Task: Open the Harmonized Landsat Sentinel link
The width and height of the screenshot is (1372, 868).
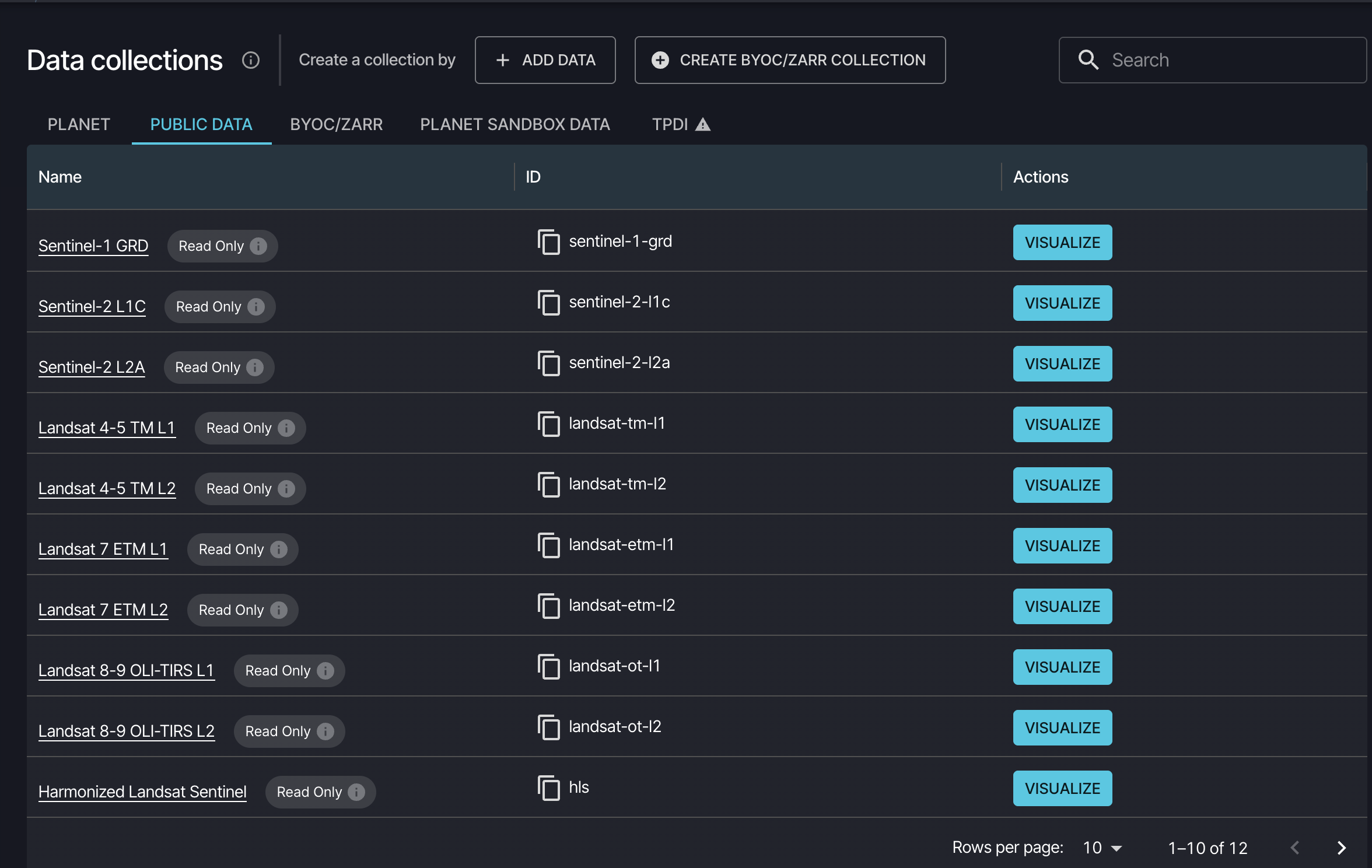Action: pos(142,792)
